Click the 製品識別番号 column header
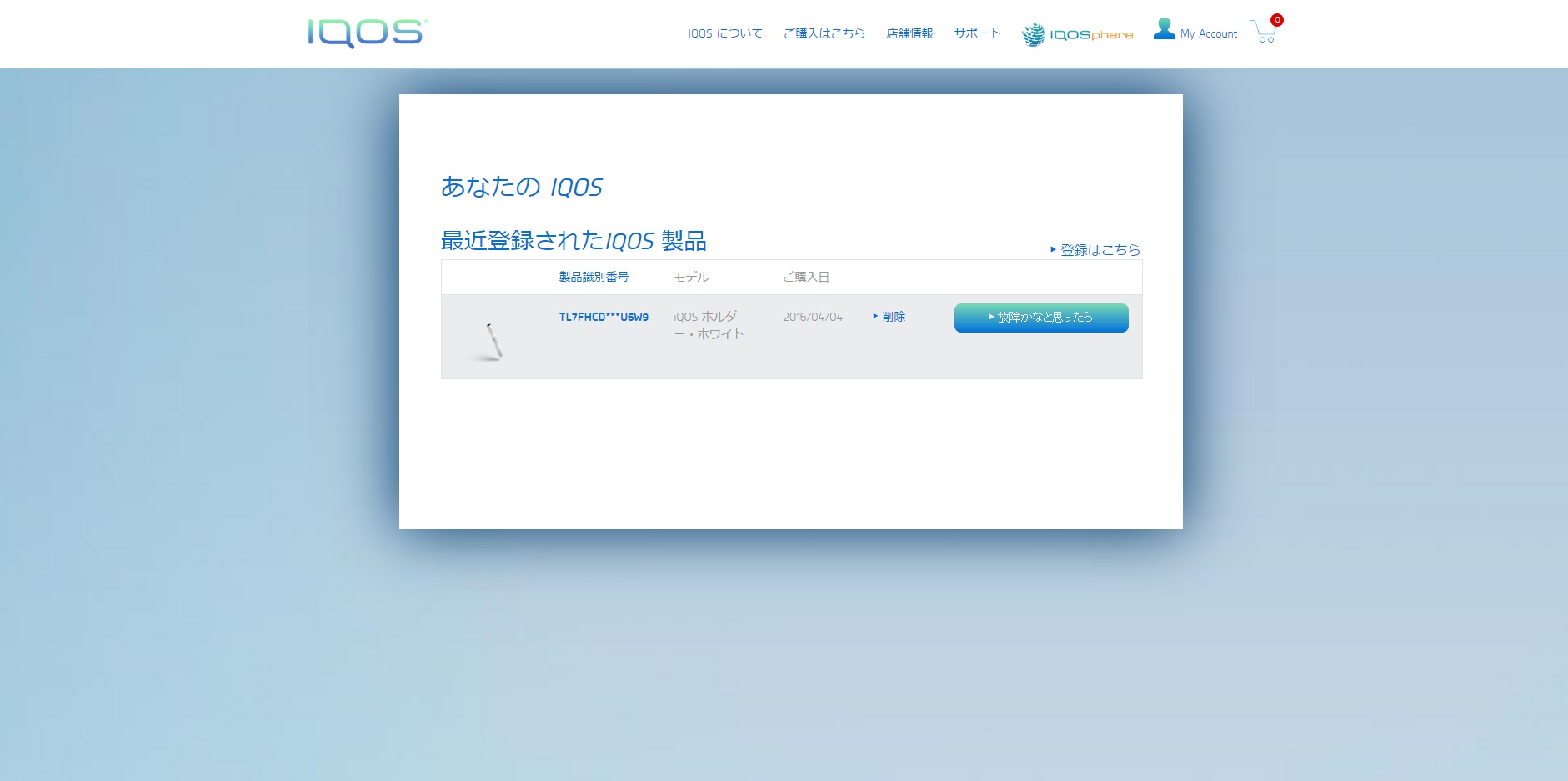 pos(593,277)
